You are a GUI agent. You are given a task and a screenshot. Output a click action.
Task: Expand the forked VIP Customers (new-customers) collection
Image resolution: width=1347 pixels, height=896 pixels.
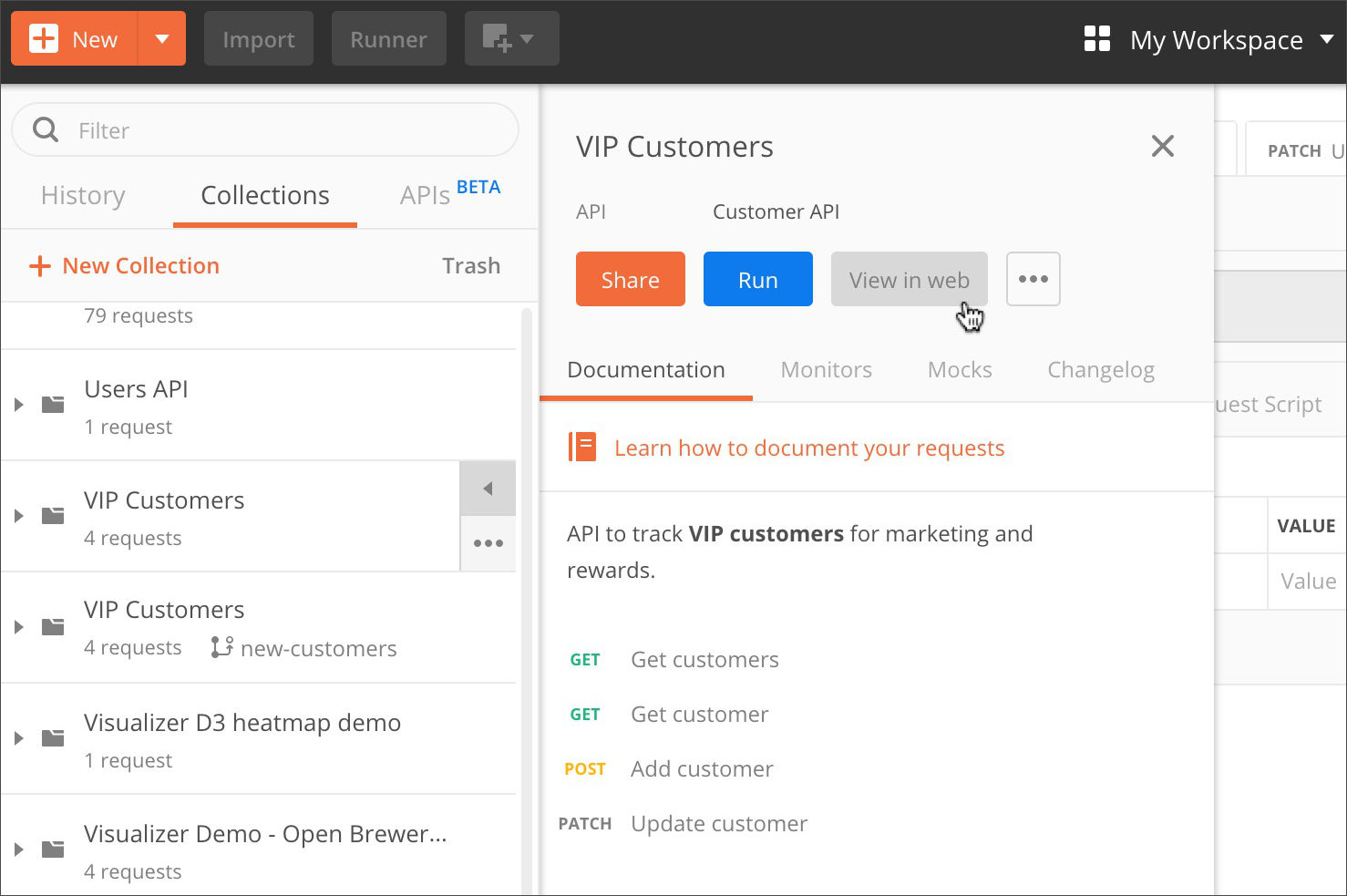18,626
